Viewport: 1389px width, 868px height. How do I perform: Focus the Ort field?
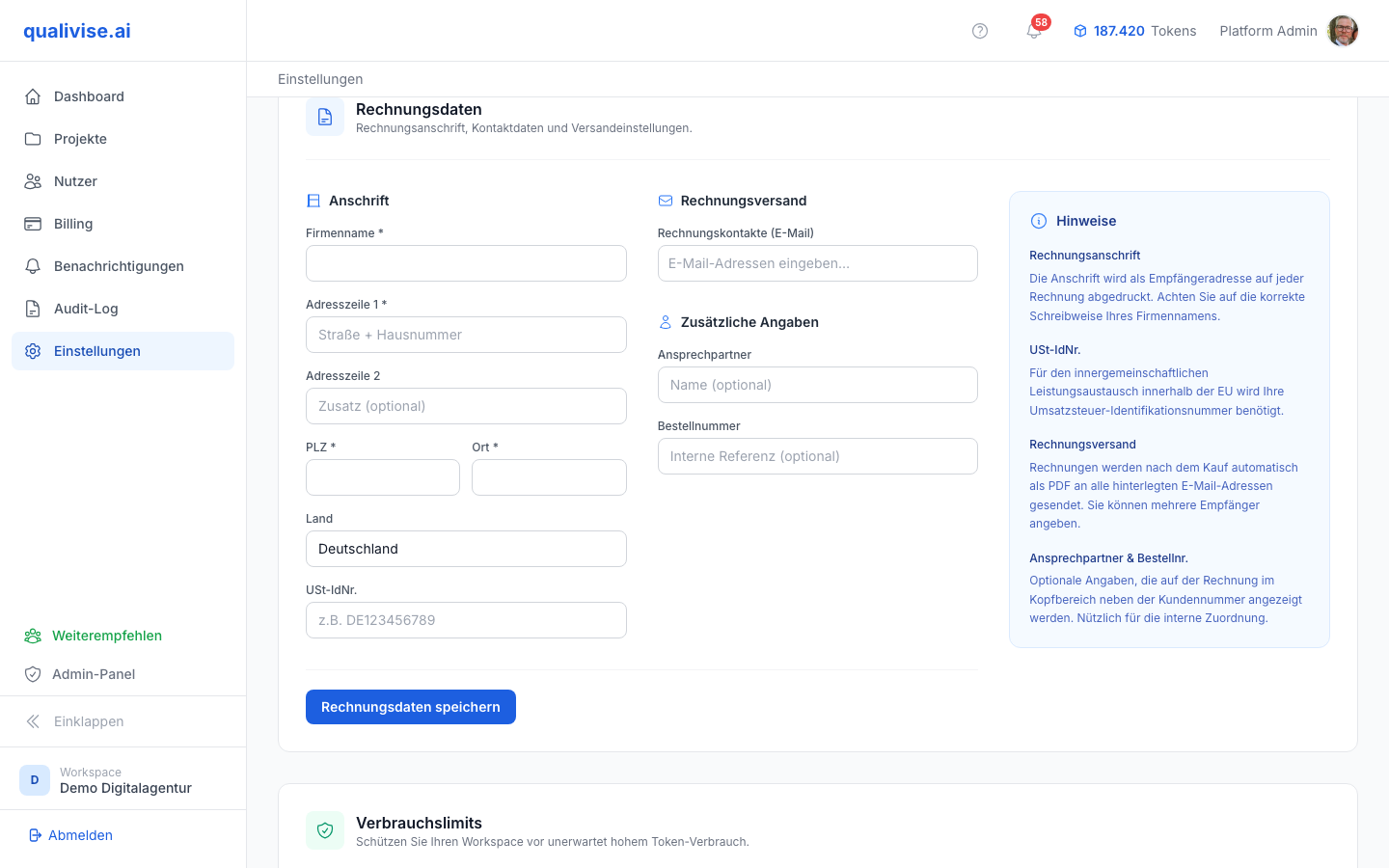(549, 477)
